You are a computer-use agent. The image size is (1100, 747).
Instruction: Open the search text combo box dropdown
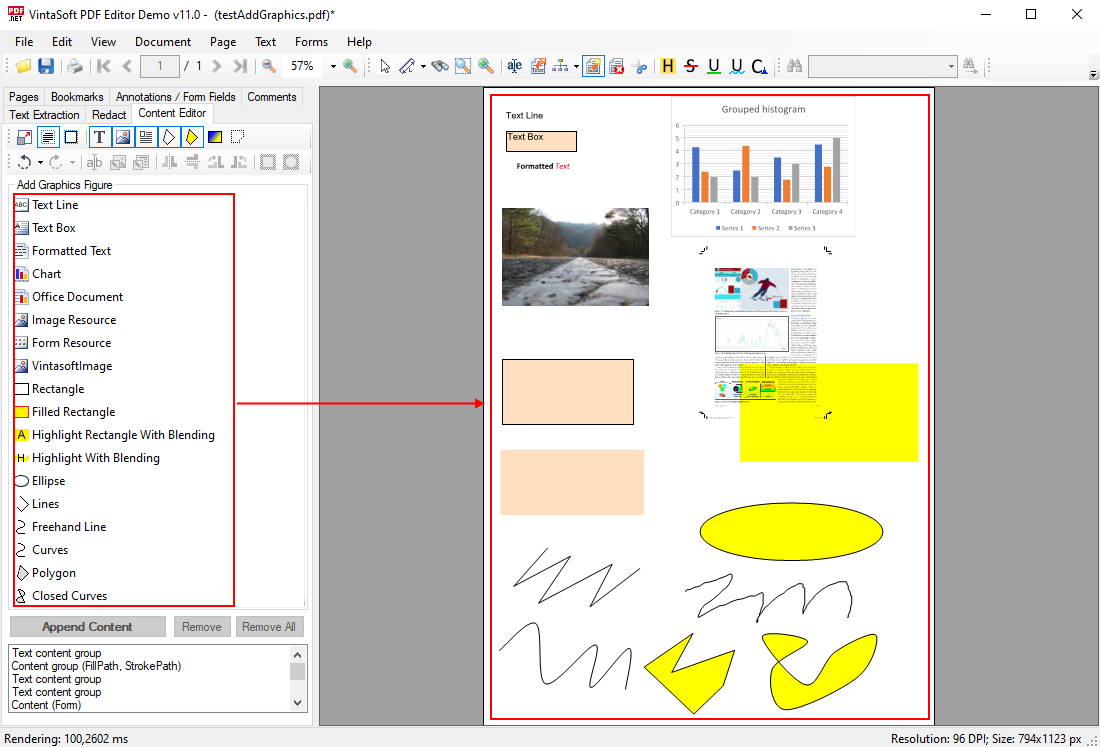tap(951, 66)
